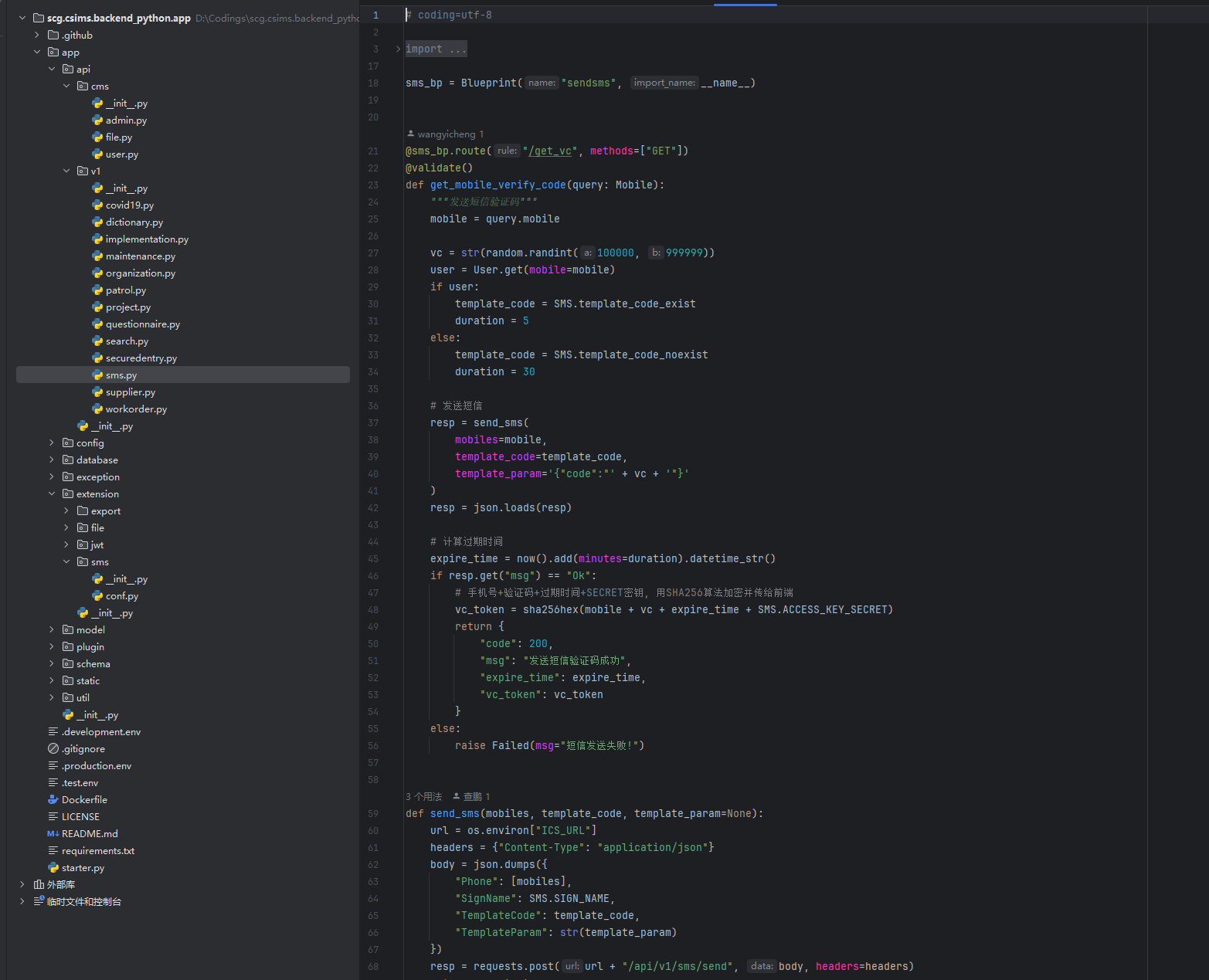Click the folder icon of schema

[68, 663]
